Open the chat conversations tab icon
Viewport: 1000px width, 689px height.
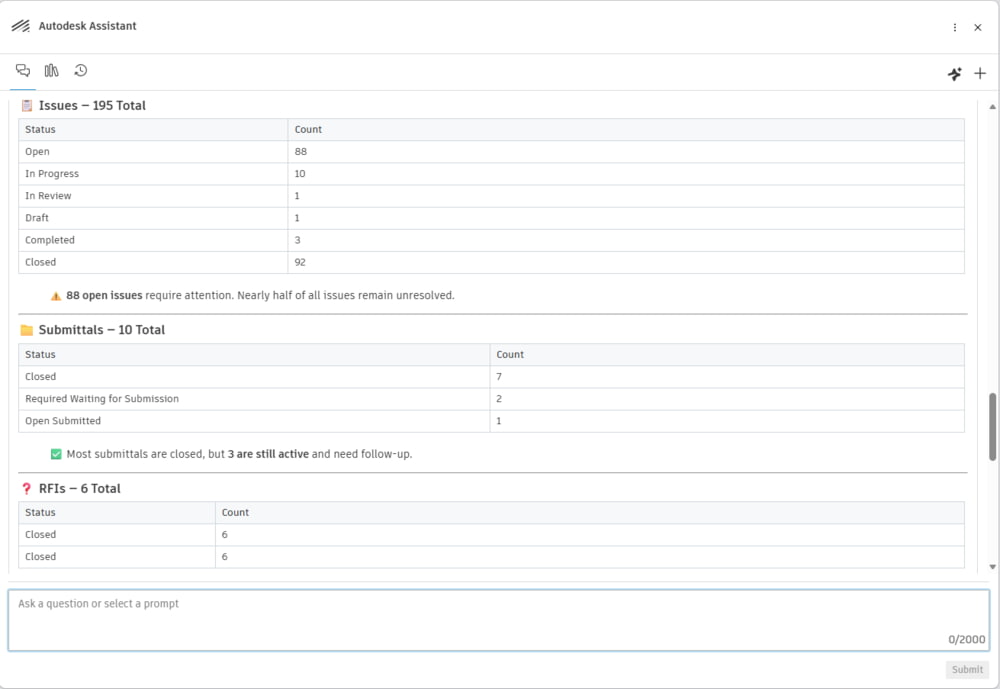coord(23,70)
